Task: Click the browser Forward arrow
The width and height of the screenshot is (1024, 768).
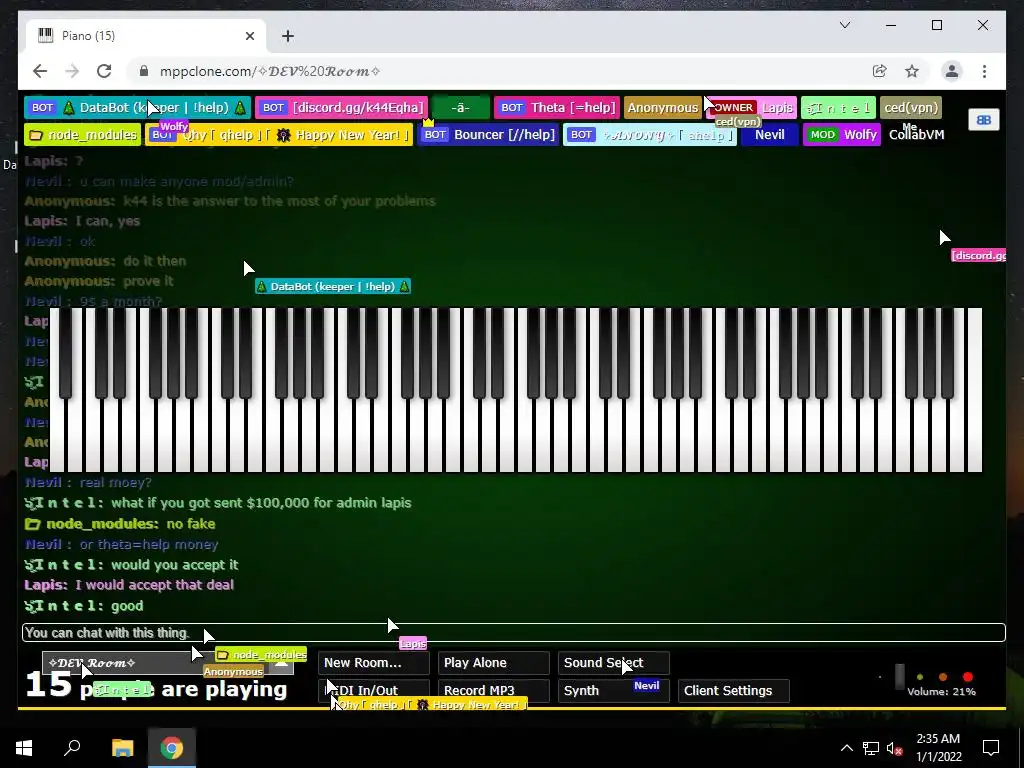Action: click(72, 71)
